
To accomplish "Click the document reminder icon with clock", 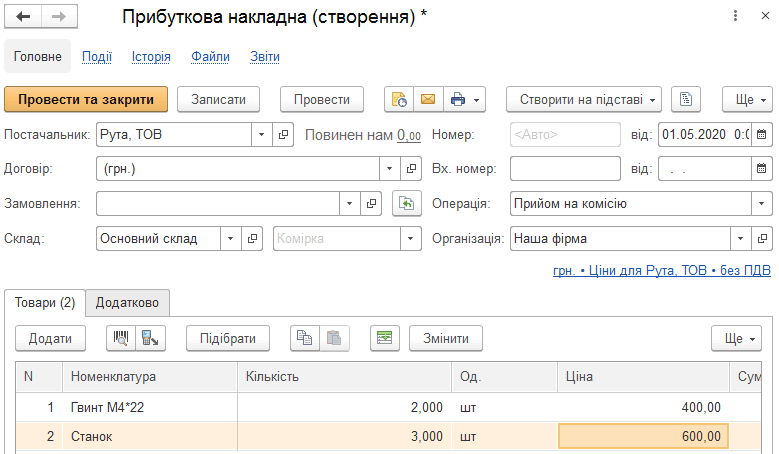I will 399,99.
